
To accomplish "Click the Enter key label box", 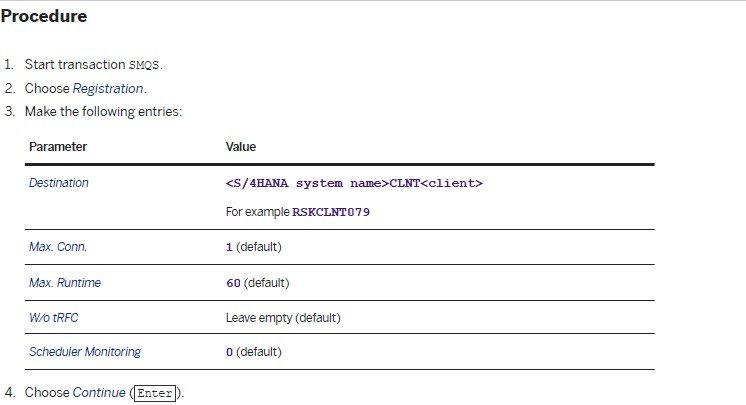I will click(155, 393).
